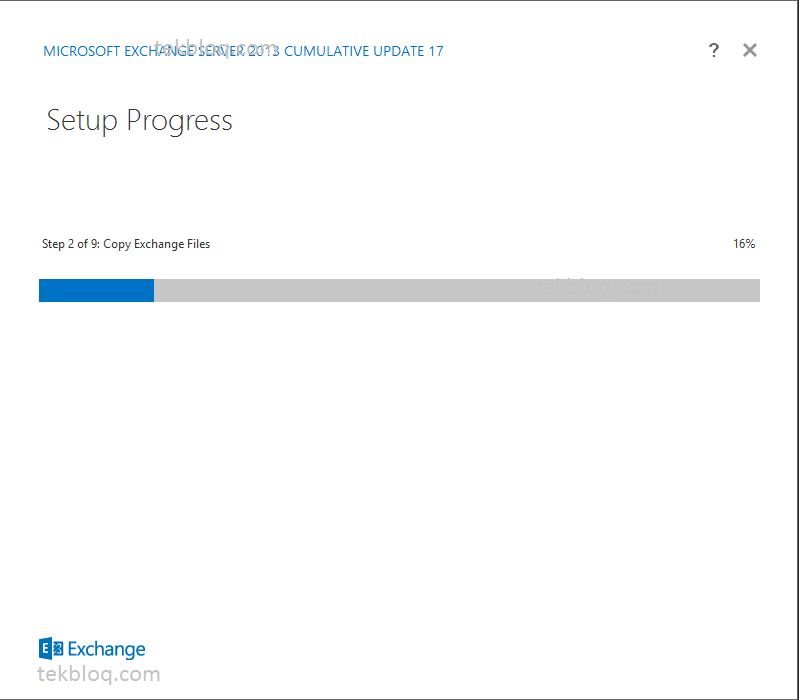Click the blue filled portion of progress bar
This screenshot has width=799, height=700.
pyautogui.click(x=96, y=290)
